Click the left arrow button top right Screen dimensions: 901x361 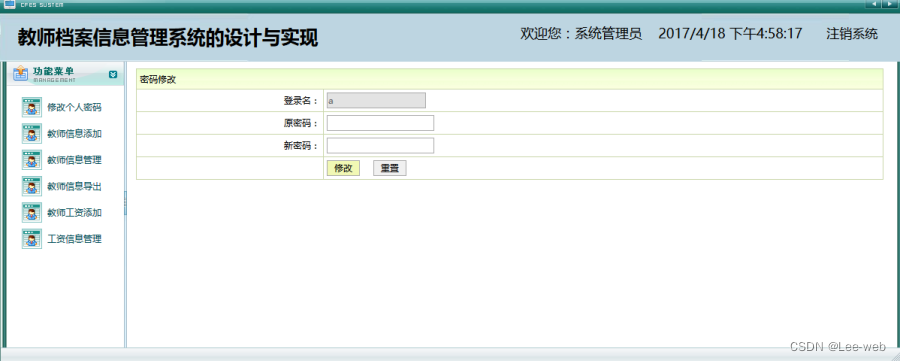(873, 4)
